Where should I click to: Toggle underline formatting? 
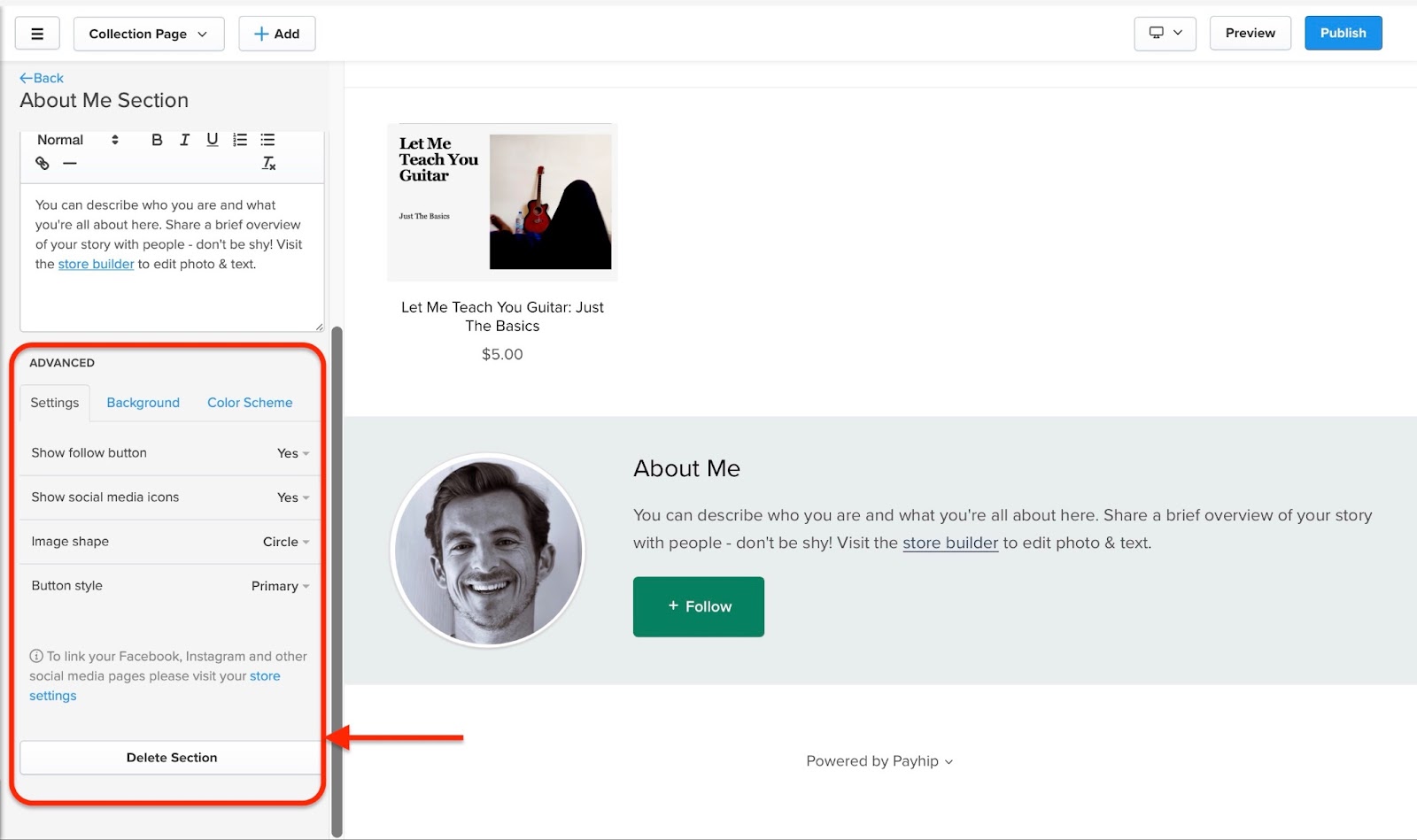(x=213, y=140)
